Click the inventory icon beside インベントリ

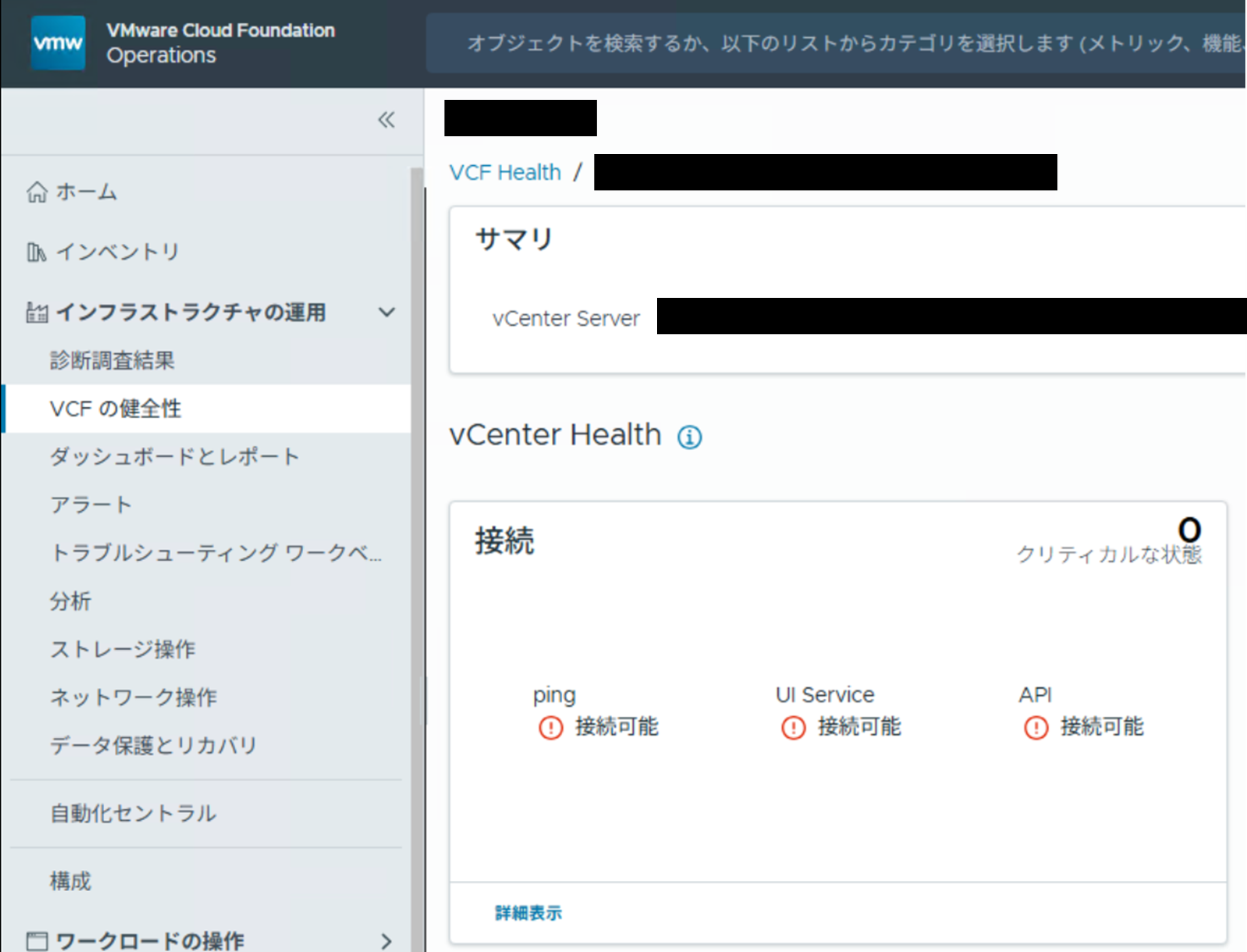point(36,252)
